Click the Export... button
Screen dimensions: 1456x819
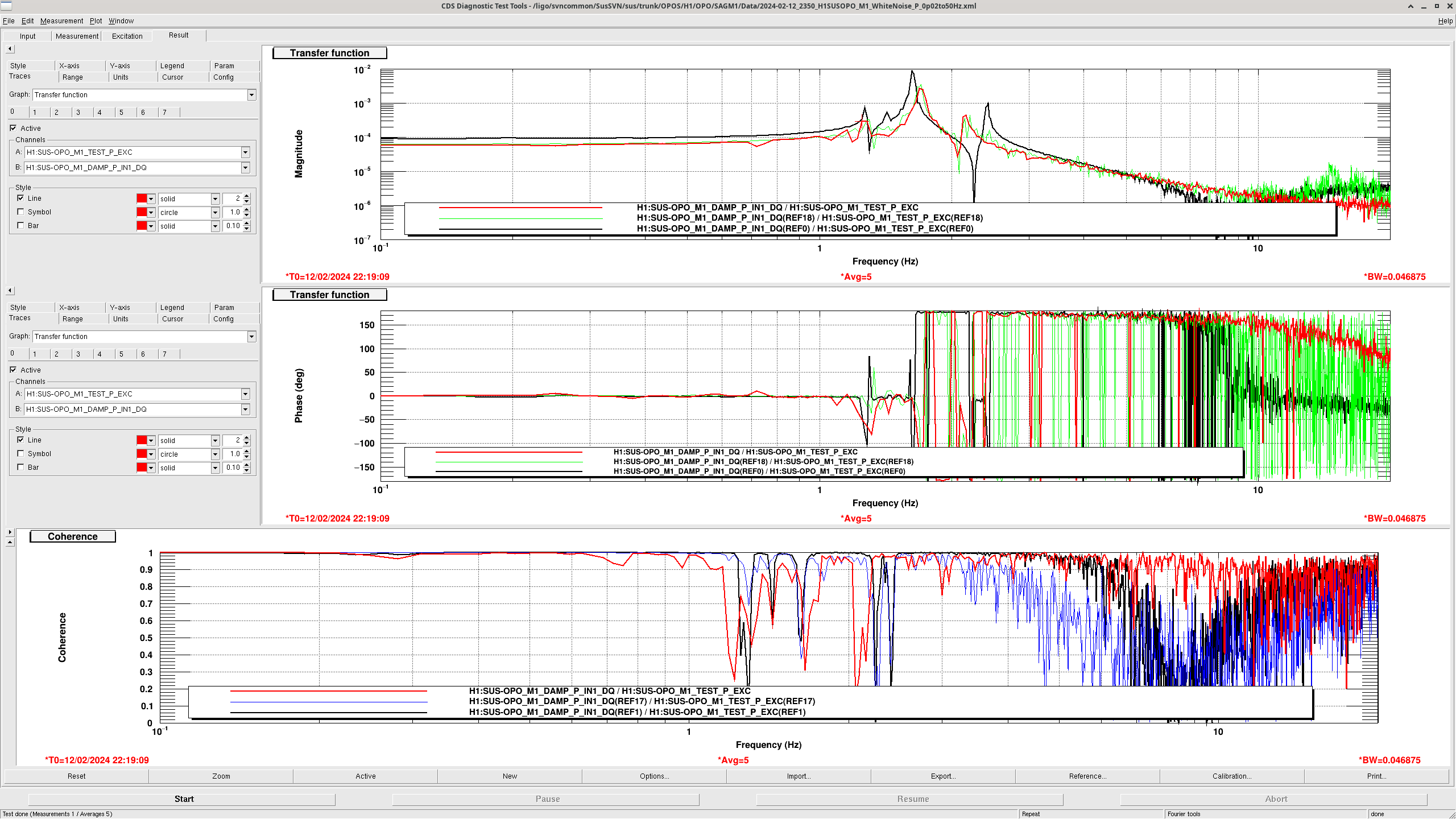[x=942, y=776]
